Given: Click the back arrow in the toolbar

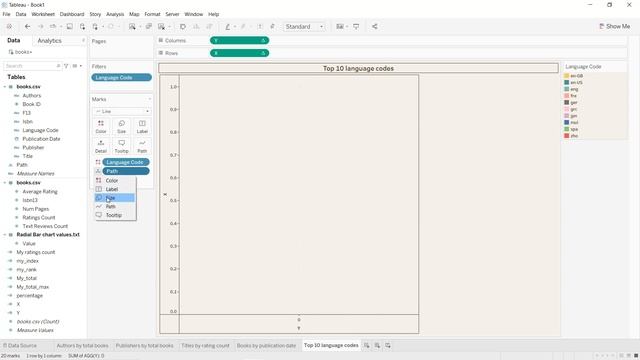Looking at the screenshot, I should [27, 27].
